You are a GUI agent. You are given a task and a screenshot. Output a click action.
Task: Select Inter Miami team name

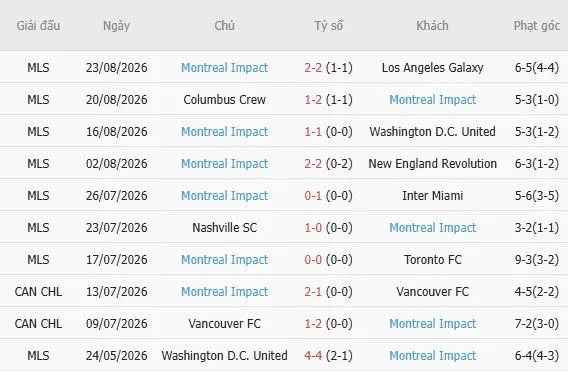point(433,196)
